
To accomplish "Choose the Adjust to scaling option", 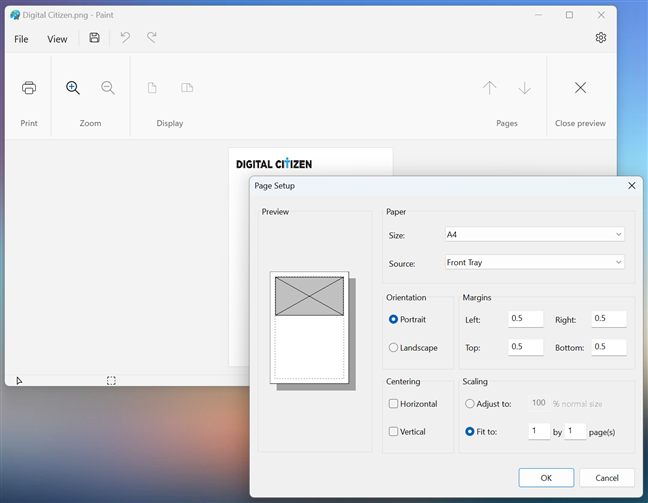I will click(x=470, y=404).
